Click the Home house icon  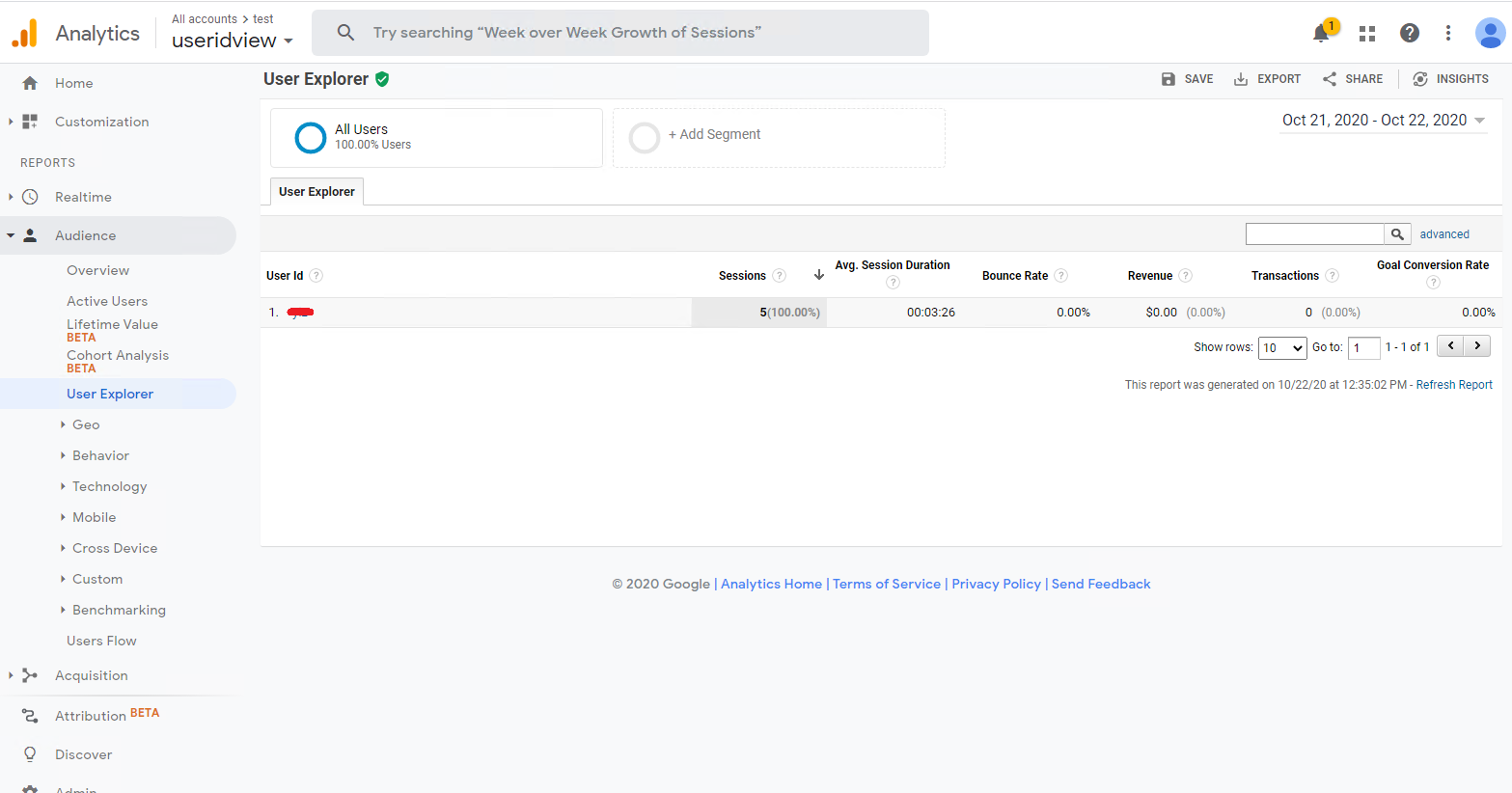[30, 83]
